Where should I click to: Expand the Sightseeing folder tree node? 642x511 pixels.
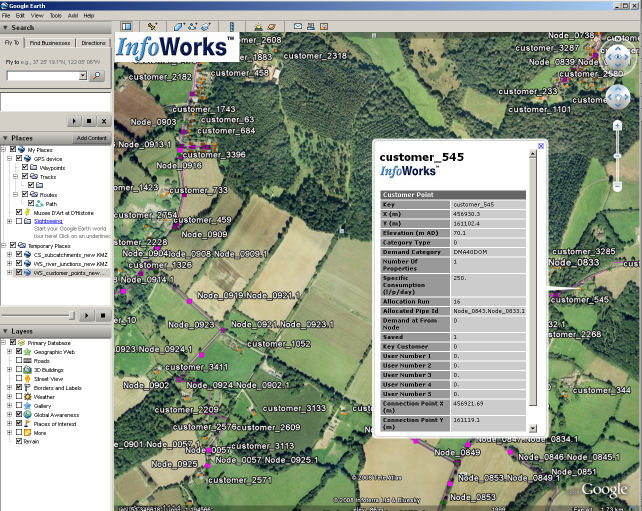(9, 221)
